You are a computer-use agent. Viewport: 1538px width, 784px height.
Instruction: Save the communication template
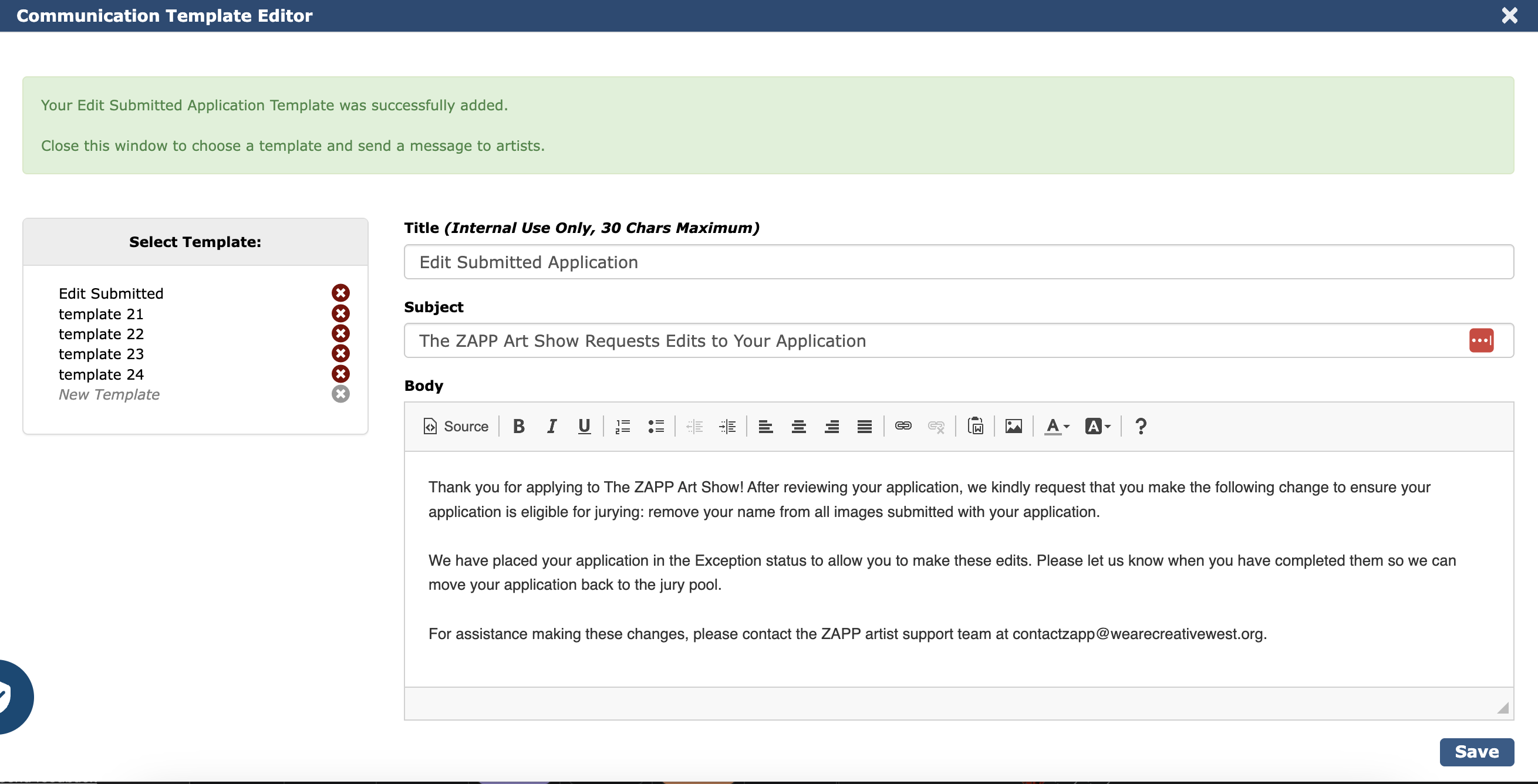tap(1476, 752)
